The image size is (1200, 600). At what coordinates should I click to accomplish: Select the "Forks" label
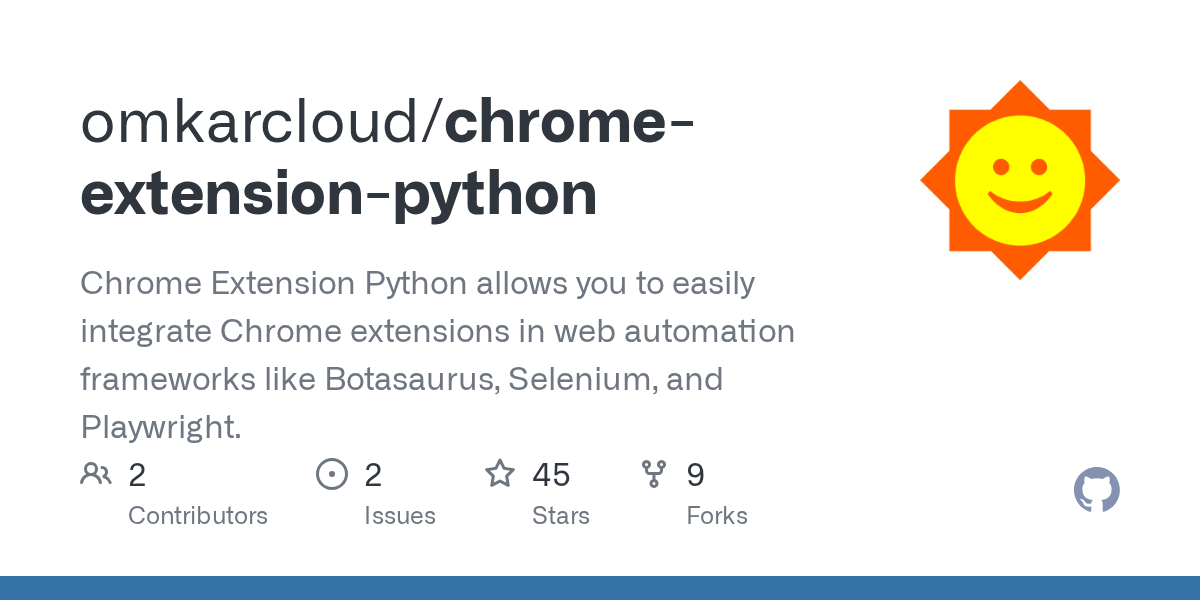click(x=717, y=516)
